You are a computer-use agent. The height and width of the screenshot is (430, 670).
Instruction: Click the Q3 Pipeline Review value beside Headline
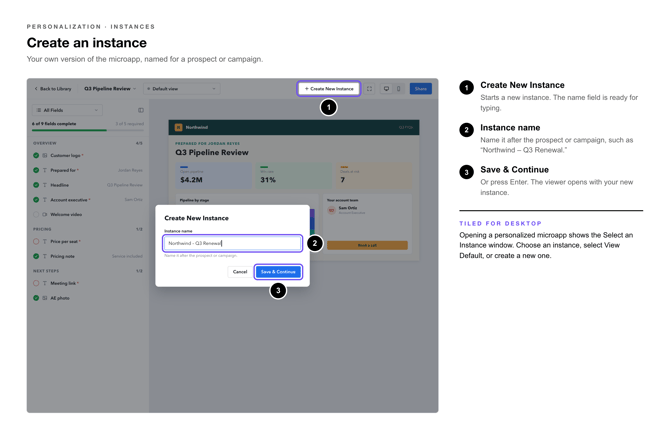125,185
